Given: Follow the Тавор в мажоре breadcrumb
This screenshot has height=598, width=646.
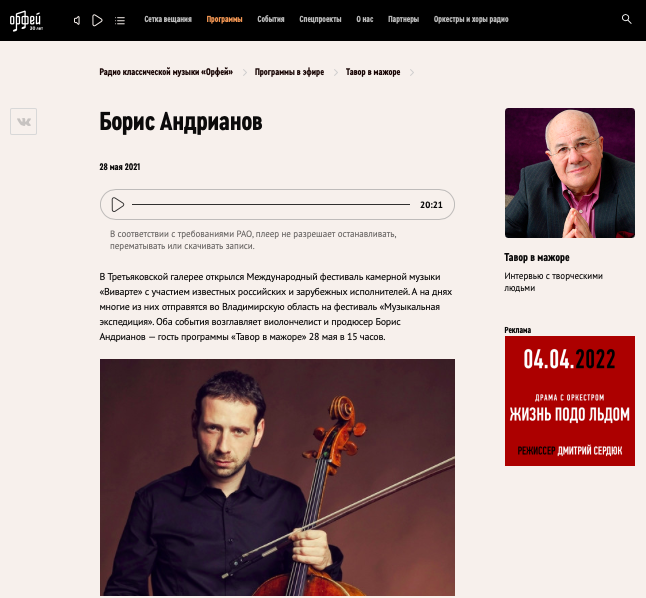Looking at the screenshot, I should [373, 72].
